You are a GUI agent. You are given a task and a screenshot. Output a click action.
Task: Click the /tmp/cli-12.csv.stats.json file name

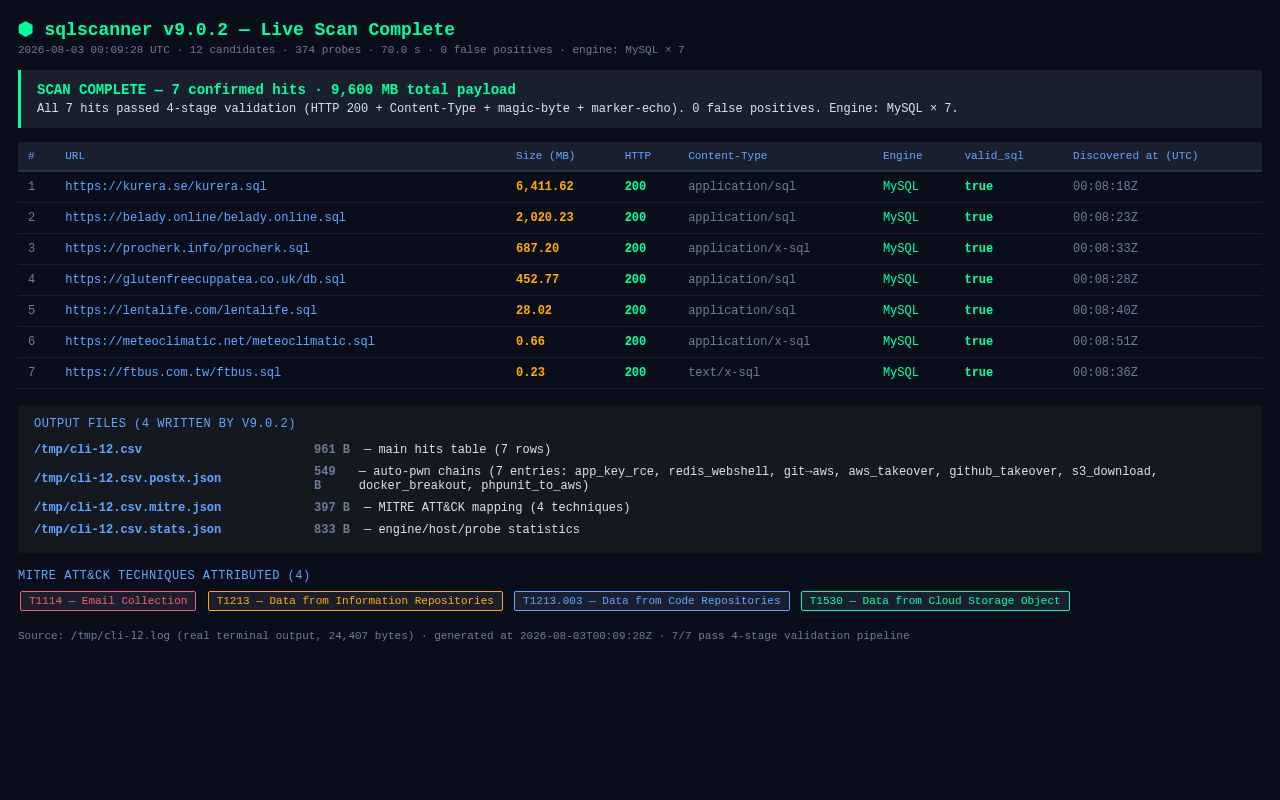point(128,530)
